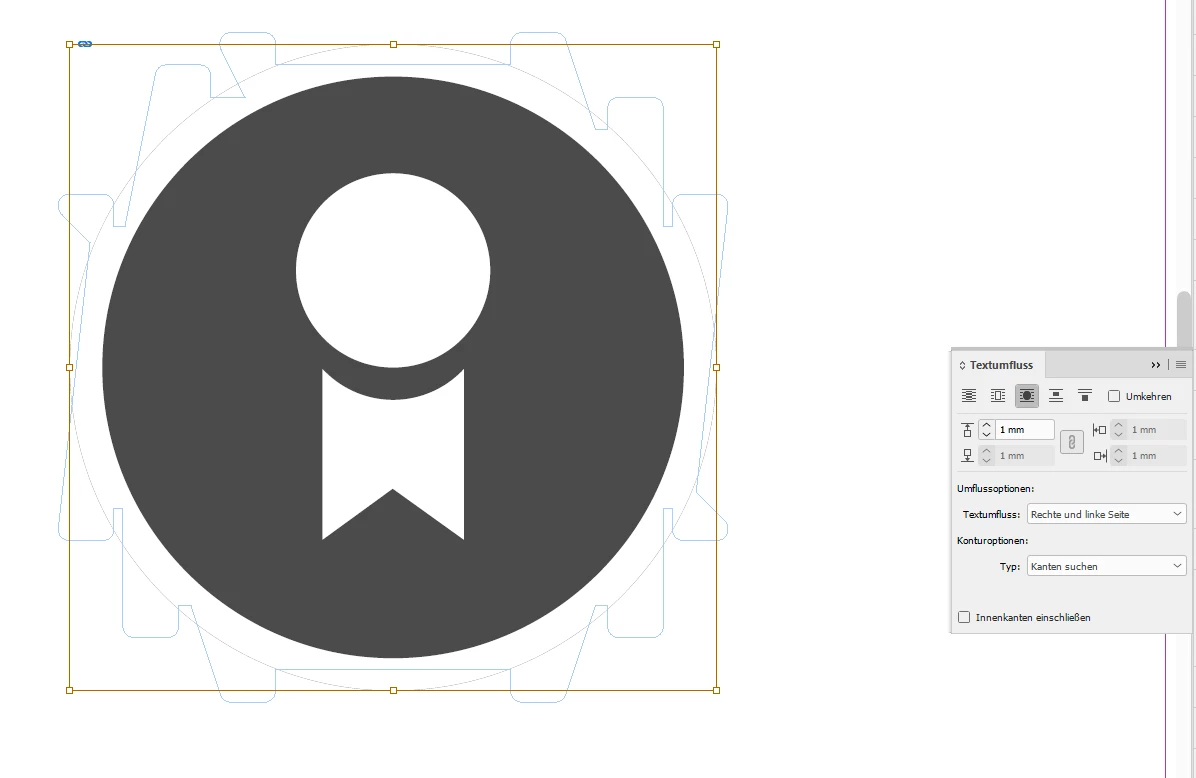
Task: Click the top offset icon
Action: pos(967,430)
